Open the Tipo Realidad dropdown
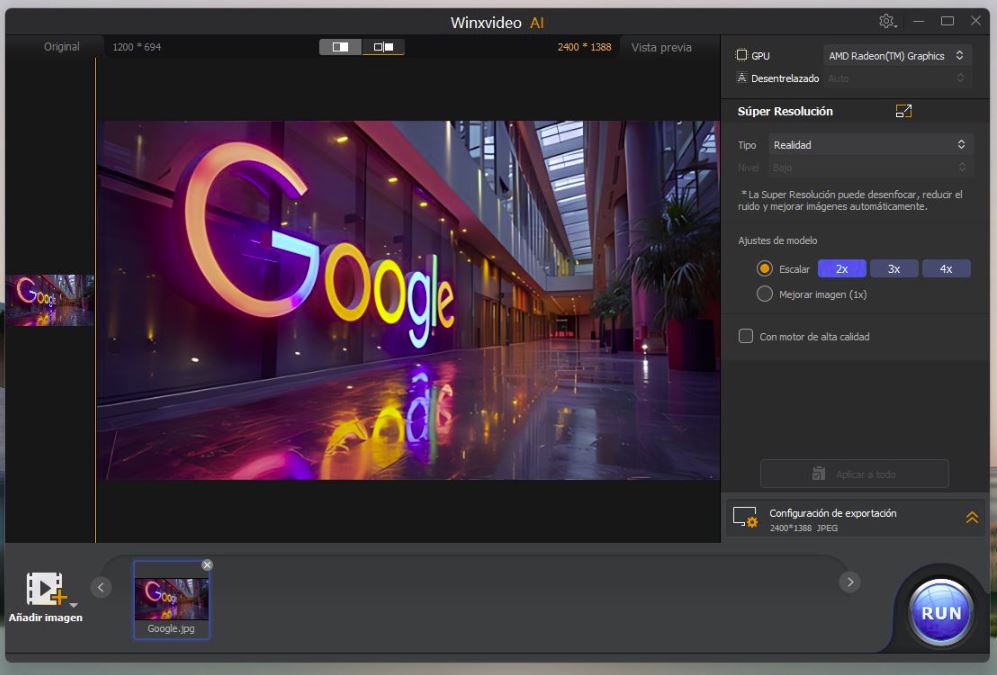The width and height of the screenshot is (997, 675). pos(870,145)
